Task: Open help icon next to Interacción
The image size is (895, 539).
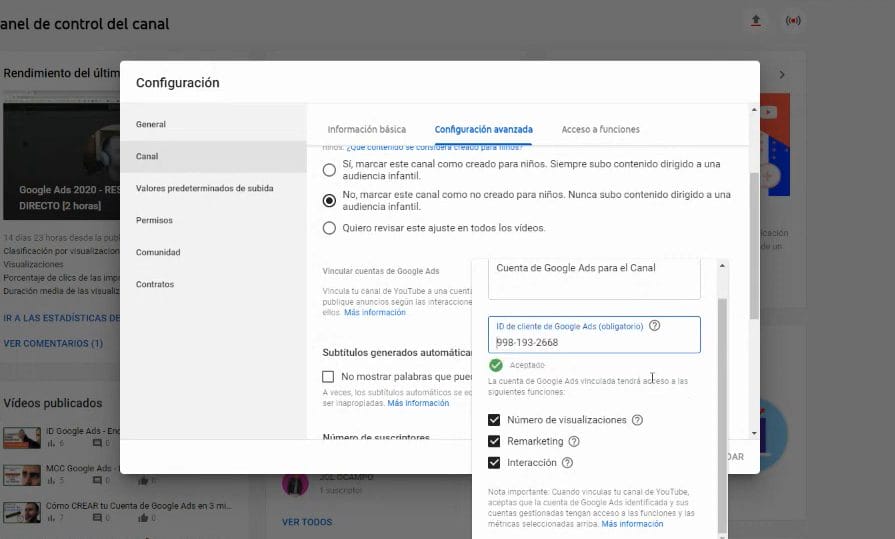Action: (567, 462)
